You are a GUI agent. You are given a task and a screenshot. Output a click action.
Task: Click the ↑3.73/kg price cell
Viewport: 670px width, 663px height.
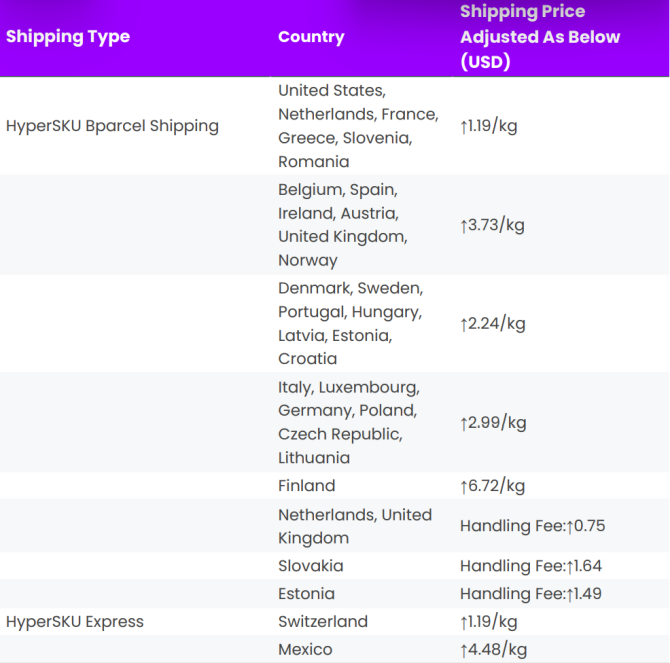tap(492, 225)
